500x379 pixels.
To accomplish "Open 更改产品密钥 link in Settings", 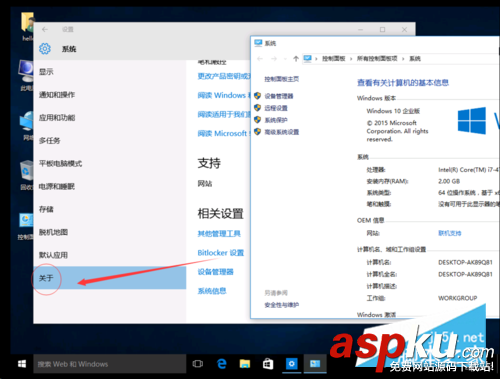I will [224, 76].
